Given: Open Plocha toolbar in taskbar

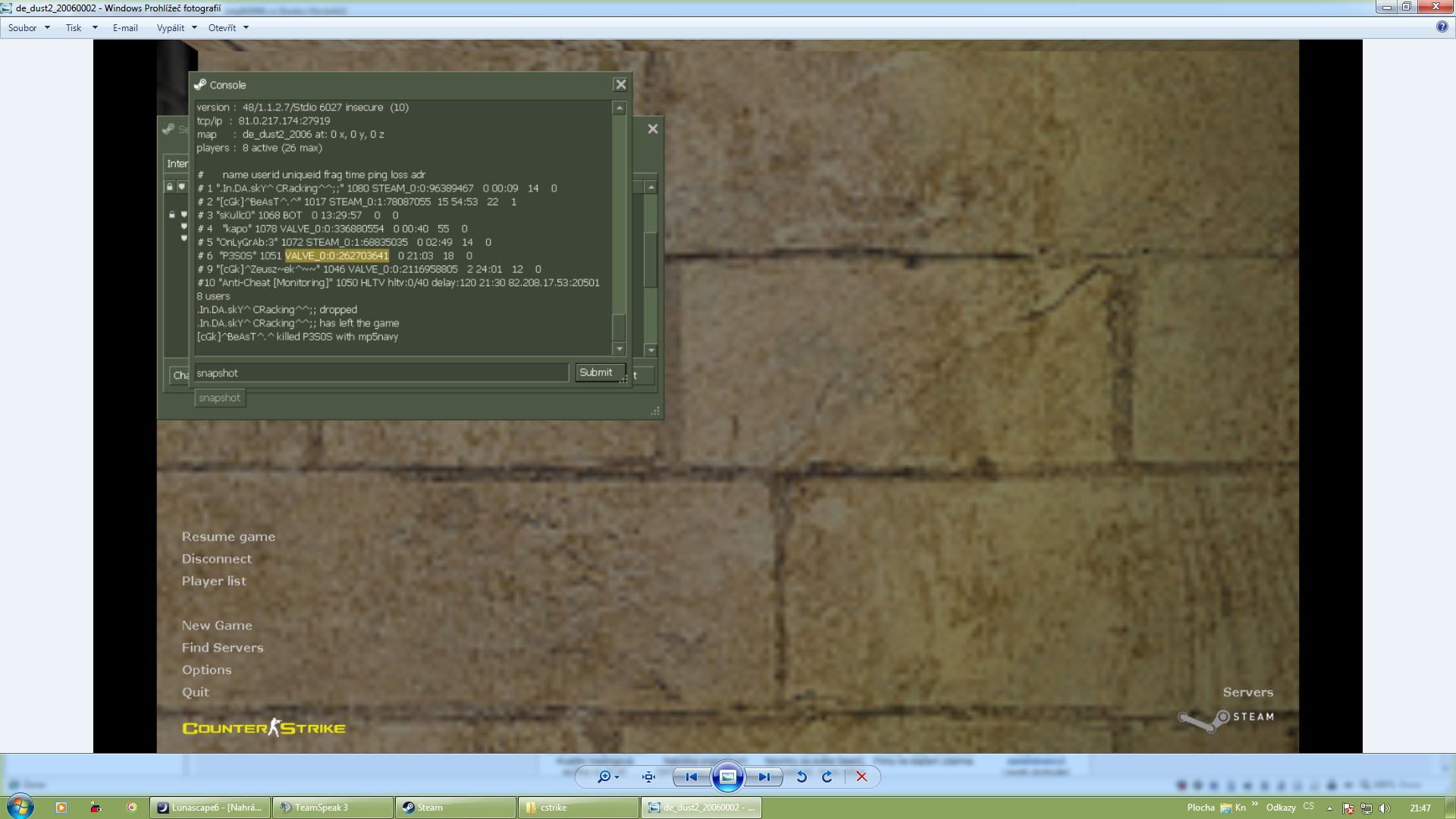Looking at the screenshot, I should tap(1200, 808).
